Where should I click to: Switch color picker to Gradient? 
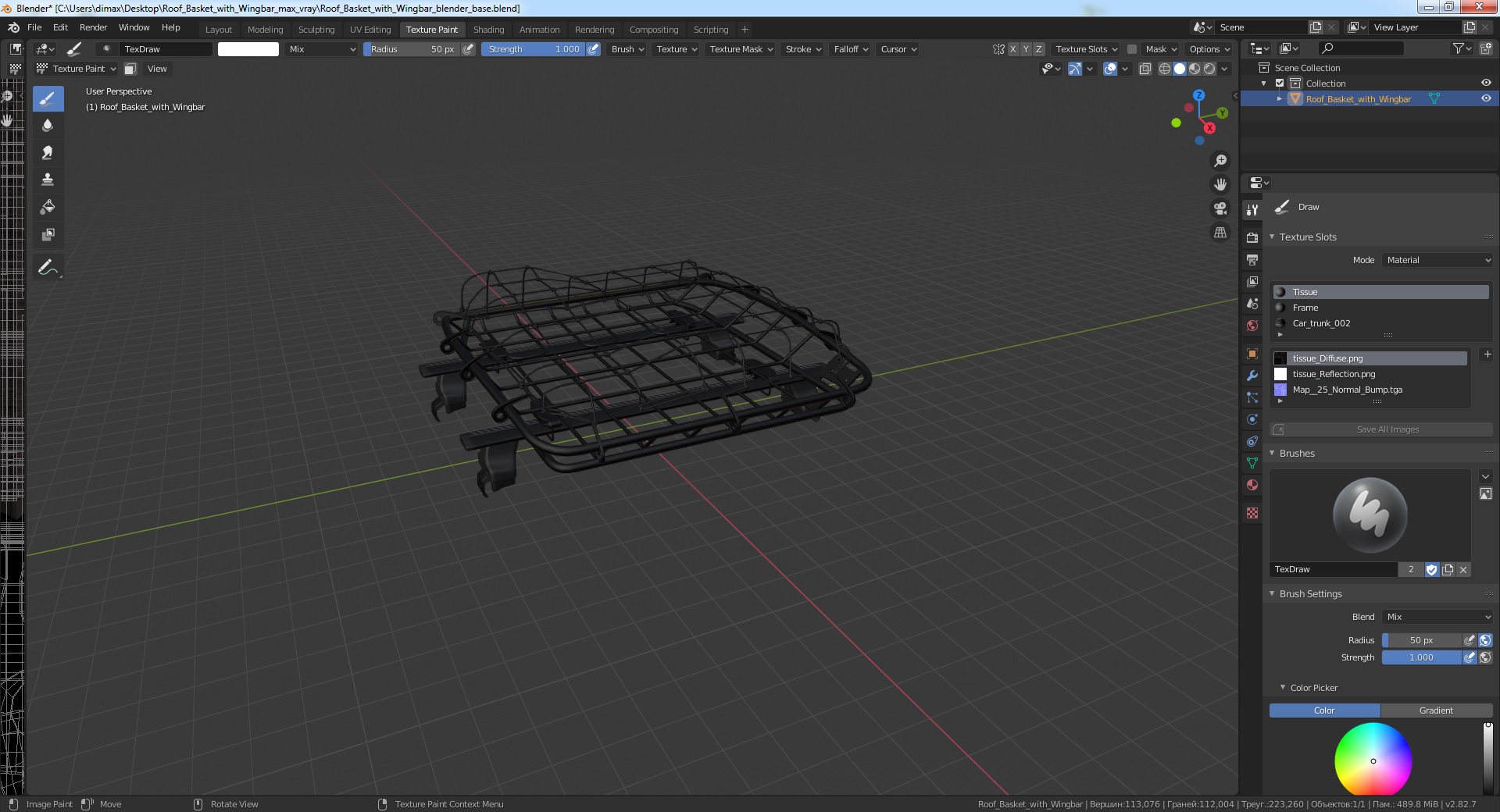pos(1436,710)
